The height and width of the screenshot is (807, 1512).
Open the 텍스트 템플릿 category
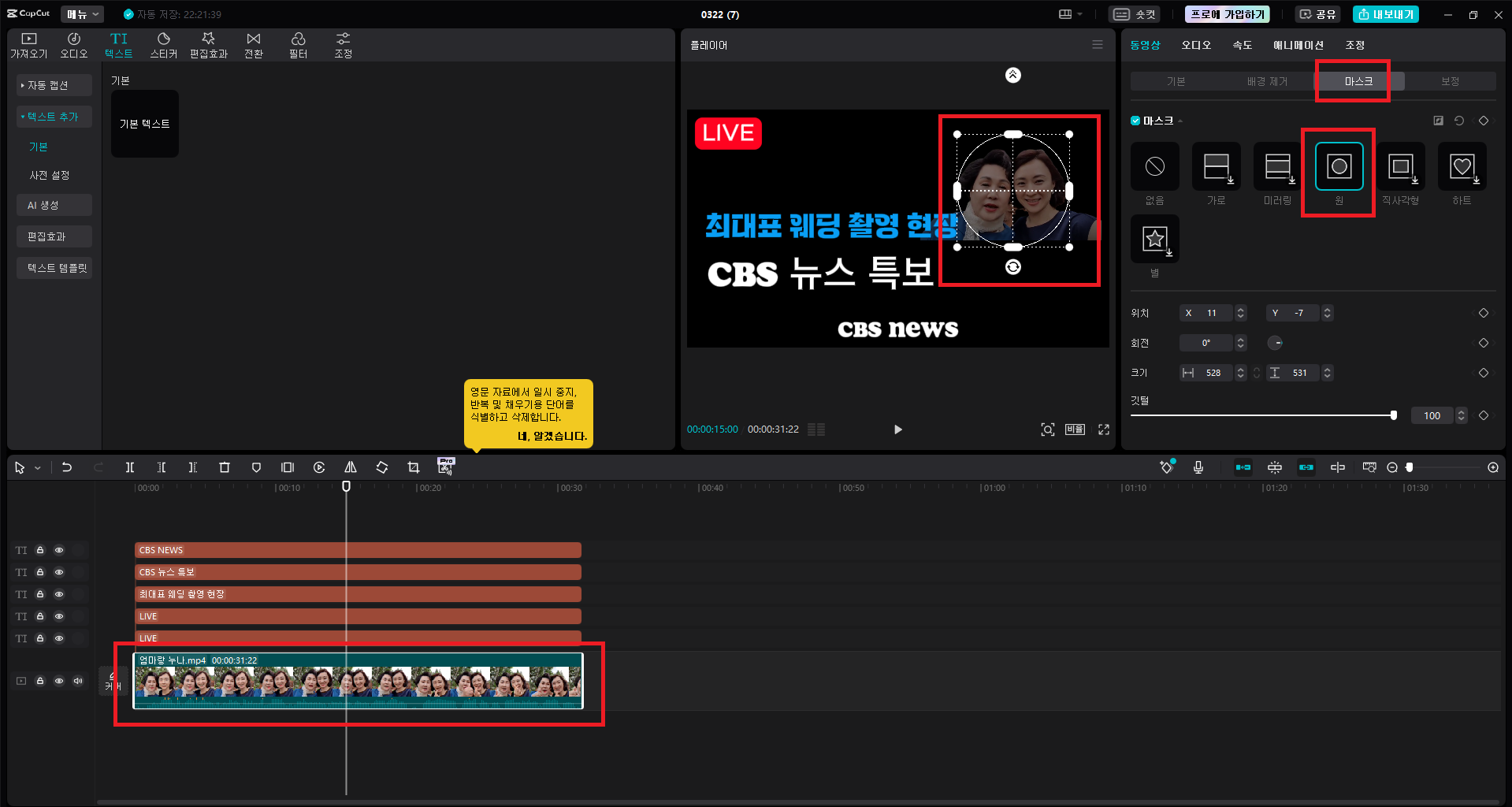pos(54,268)
